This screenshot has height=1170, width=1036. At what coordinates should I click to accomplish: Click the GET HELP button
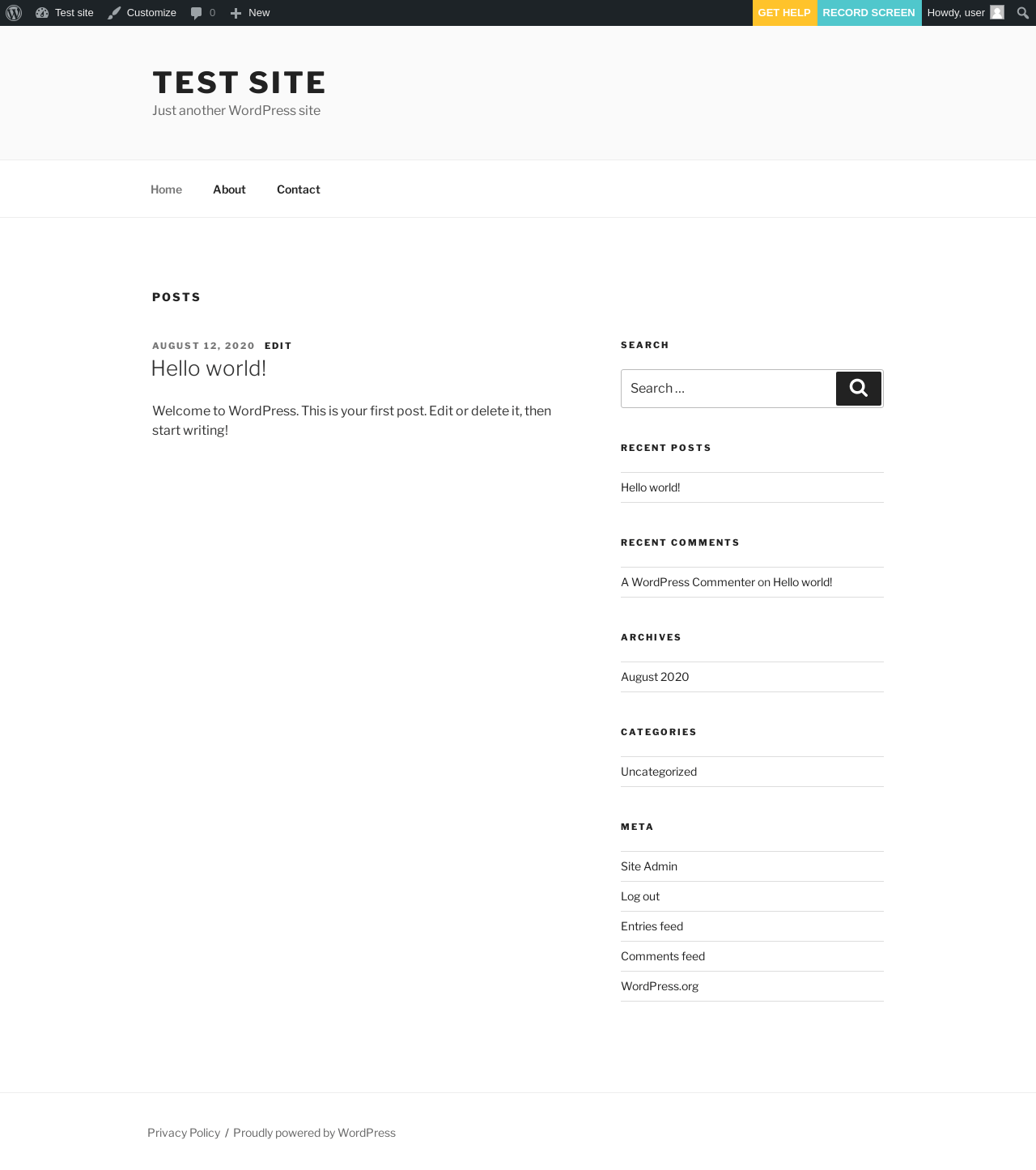click(784, 13)
